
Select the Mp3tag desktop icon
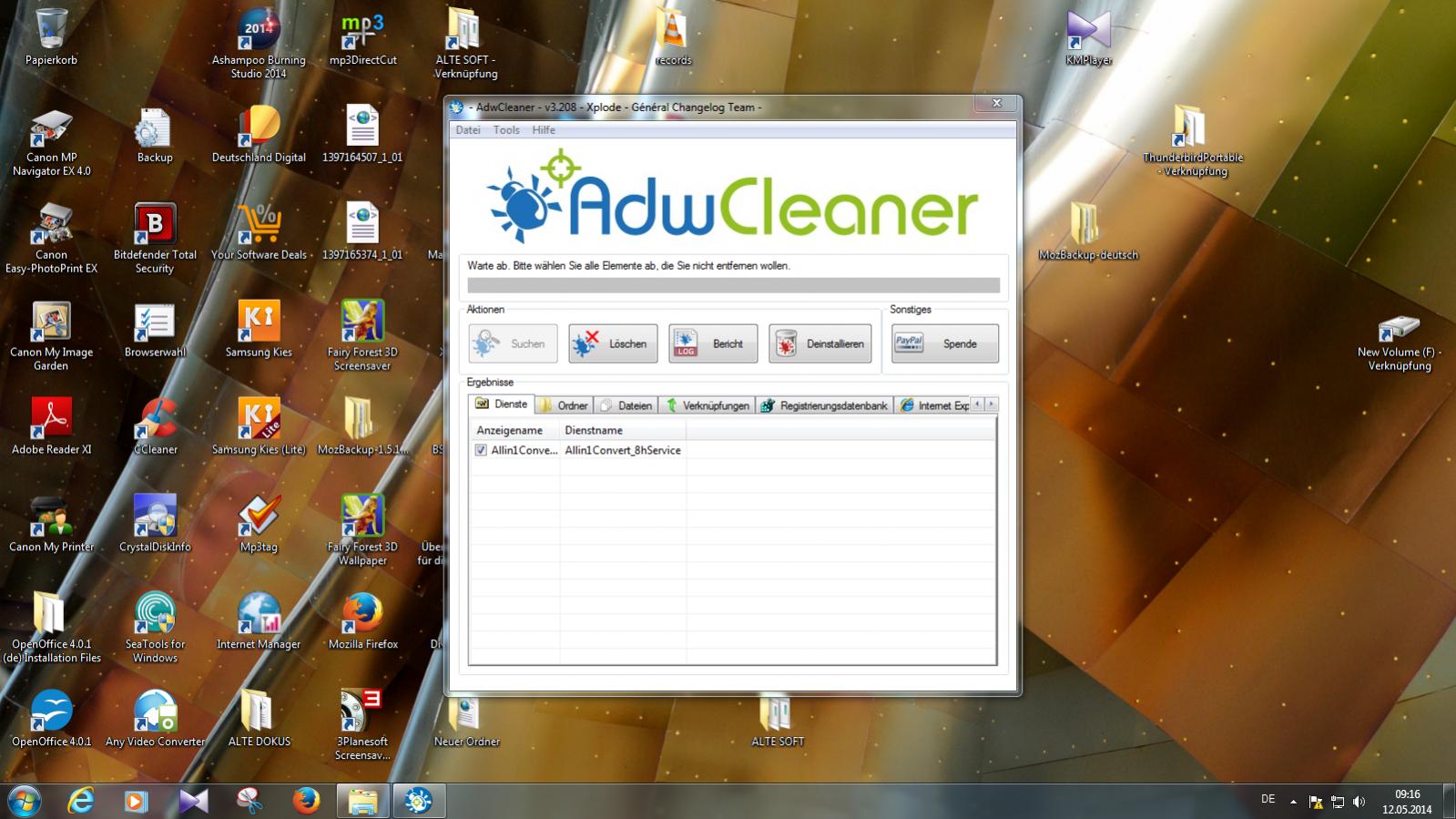pyautogui.click(x=259, y=525)
